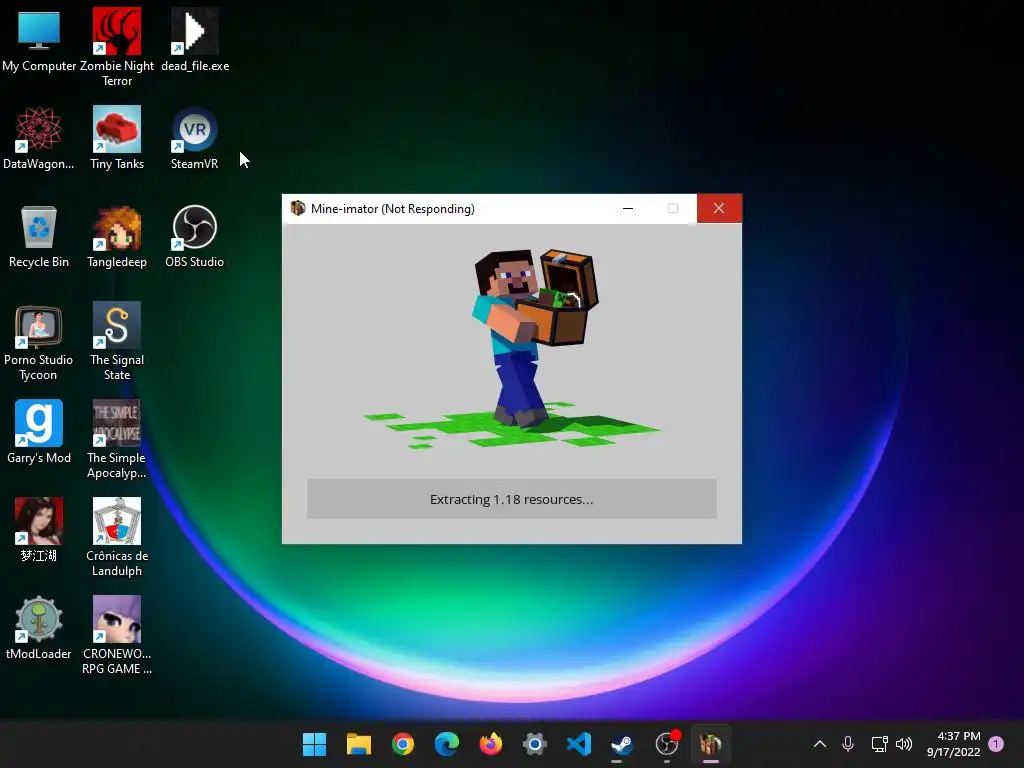Select the SteamVR desktop shortcut
The image size is (1024, 768).
click(195, 138)
